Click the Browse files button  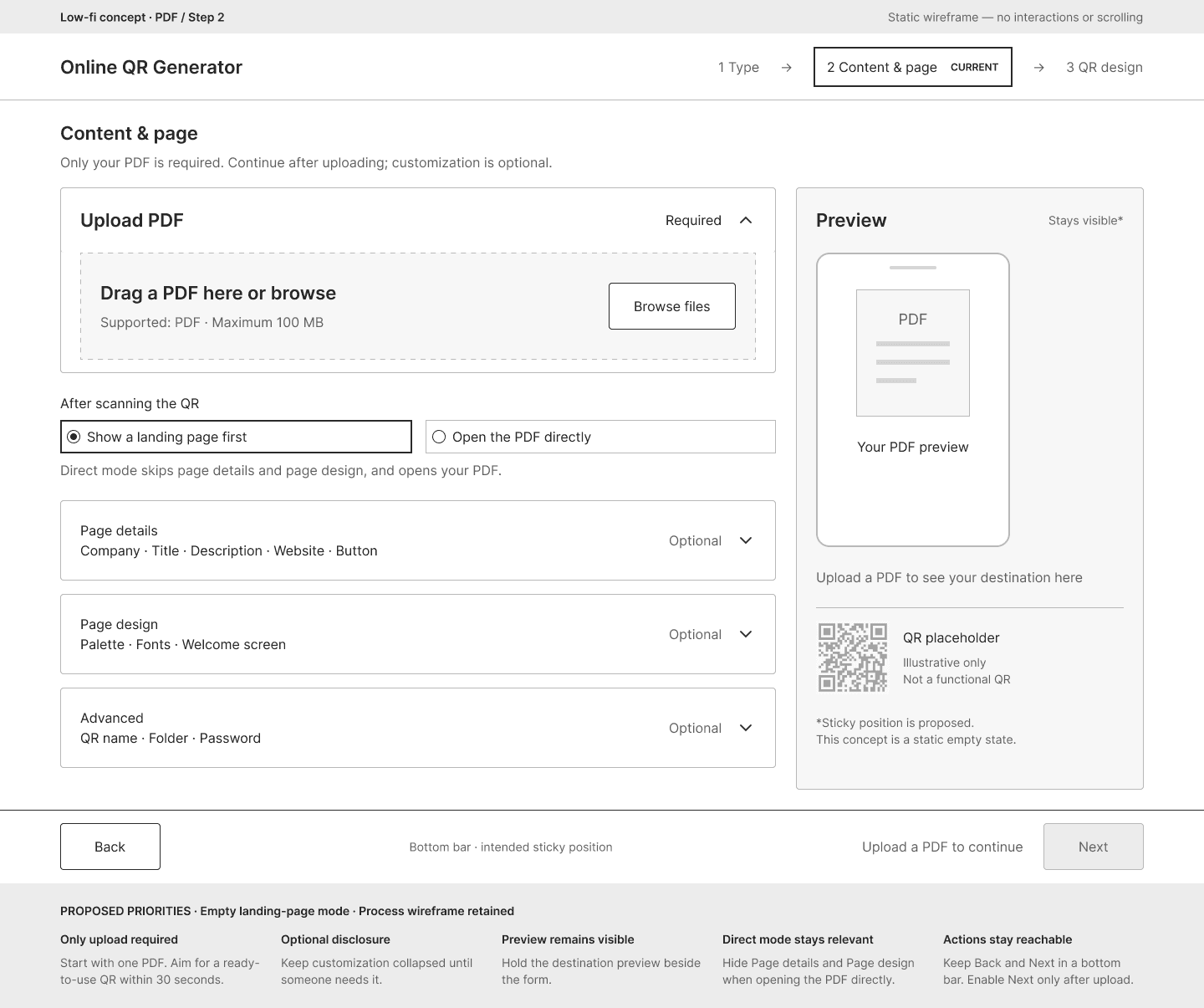point(672,306)
